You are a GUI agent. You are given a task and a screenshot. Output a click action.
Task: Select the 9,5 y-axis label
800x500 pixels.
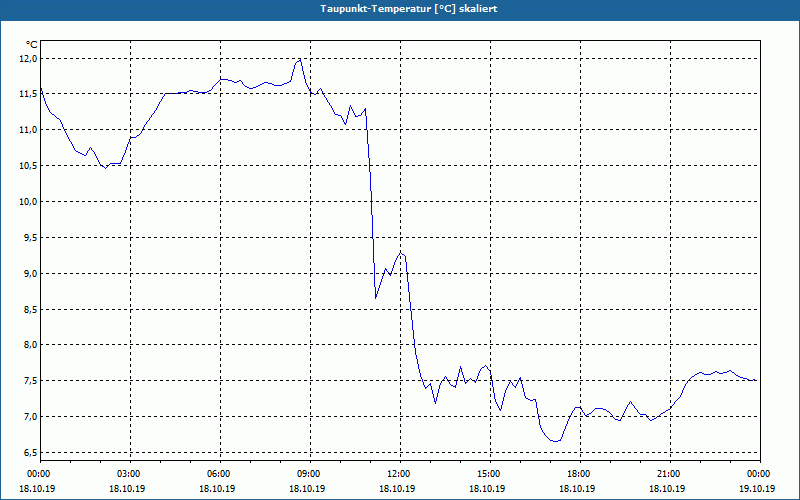(x=30, y=238)
